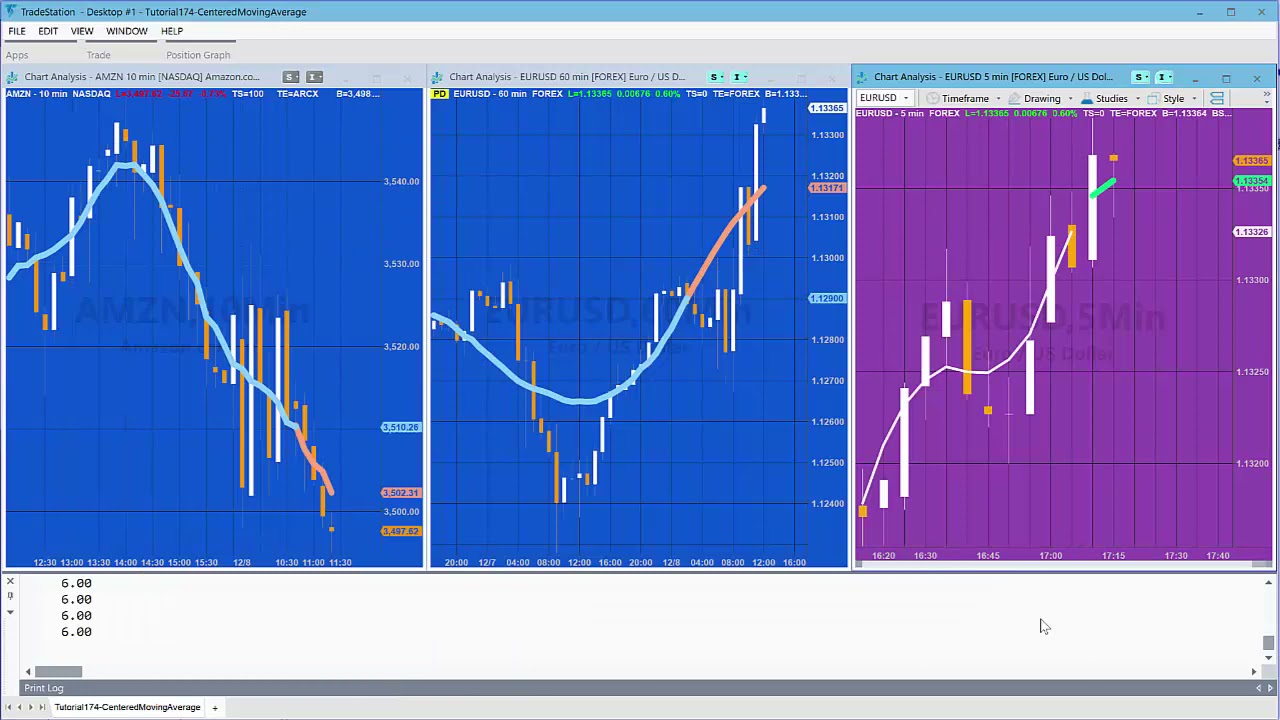Click 1.13326 price marker on 5 min chart

(x=1252, y=232)
